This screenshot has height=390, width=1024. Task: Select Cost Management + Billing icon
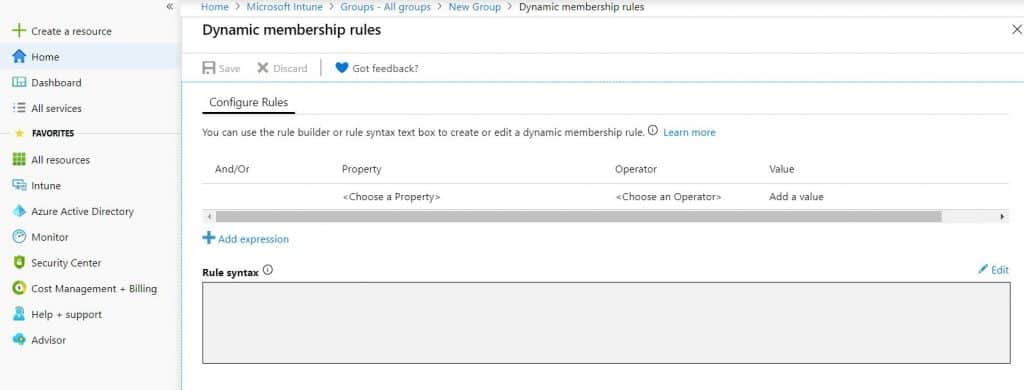19,289
